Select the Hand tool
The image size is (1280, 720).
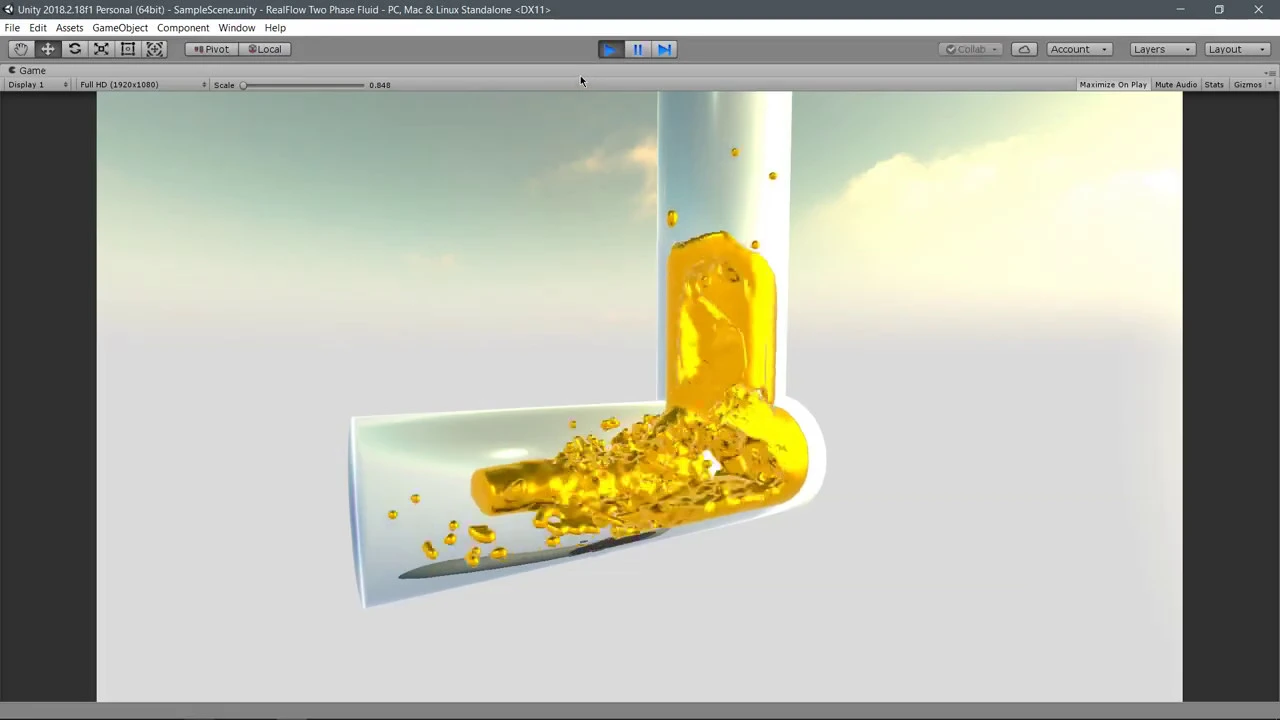click(21, 49)
